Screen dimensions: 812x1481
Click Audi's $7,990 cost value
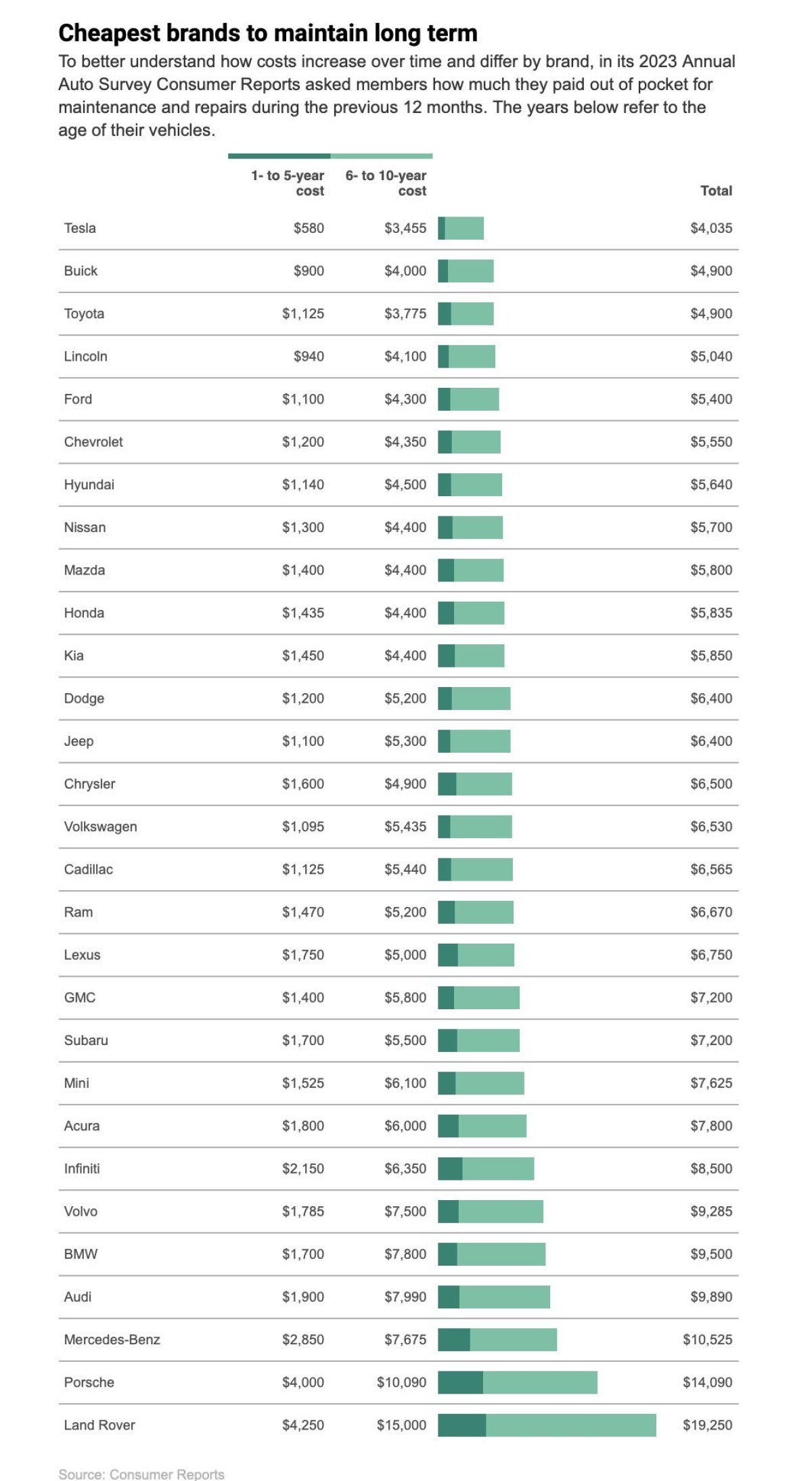point(405,1297)
